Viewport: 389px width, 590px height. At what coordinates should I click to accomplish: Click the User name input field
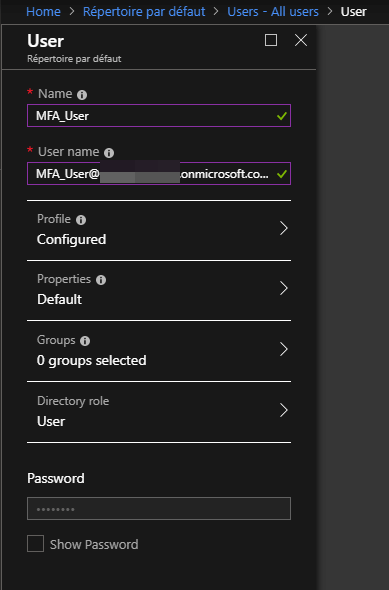coord(159,173)
